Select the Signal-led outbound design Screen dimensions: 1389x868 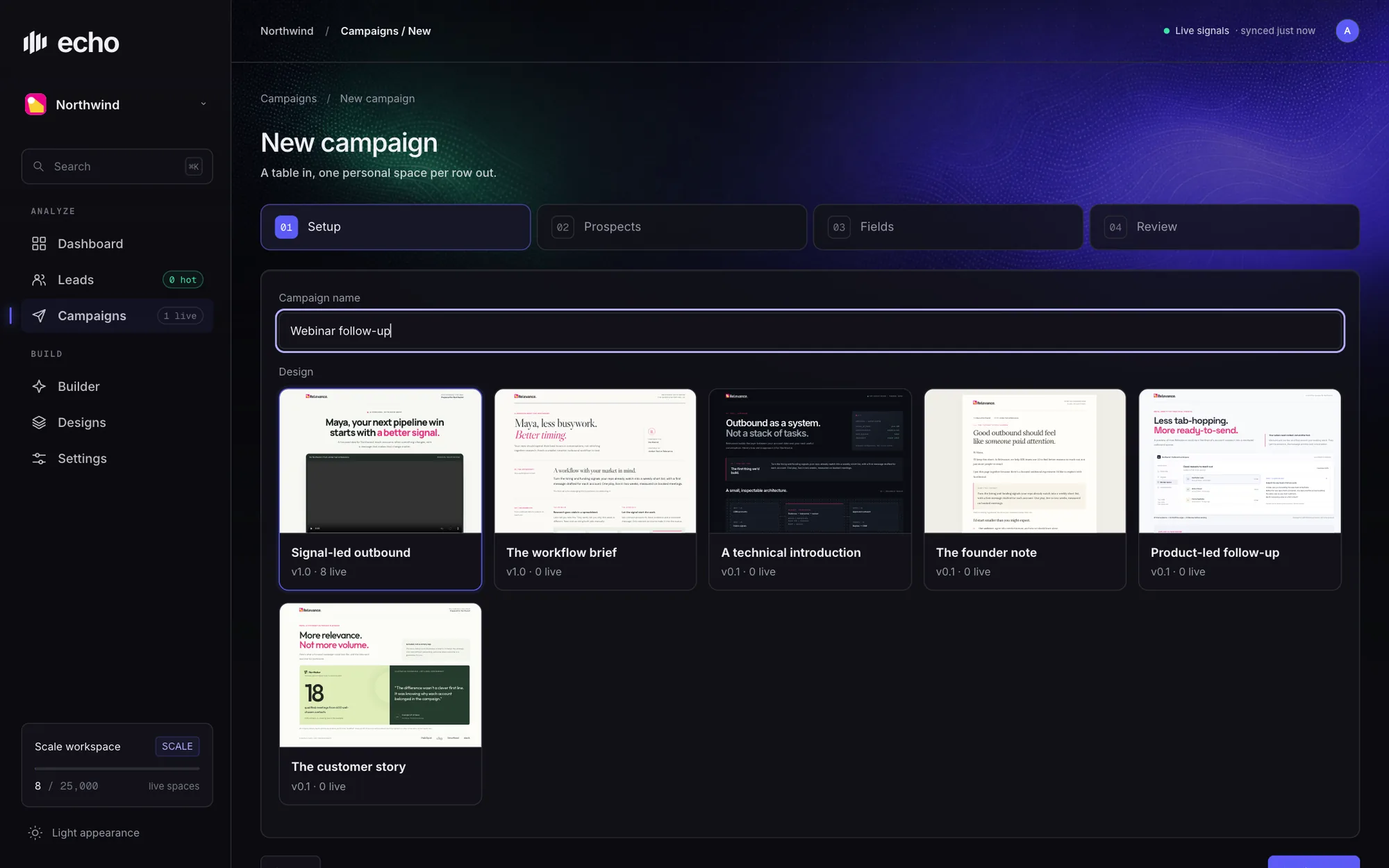[x=380, y=489]
